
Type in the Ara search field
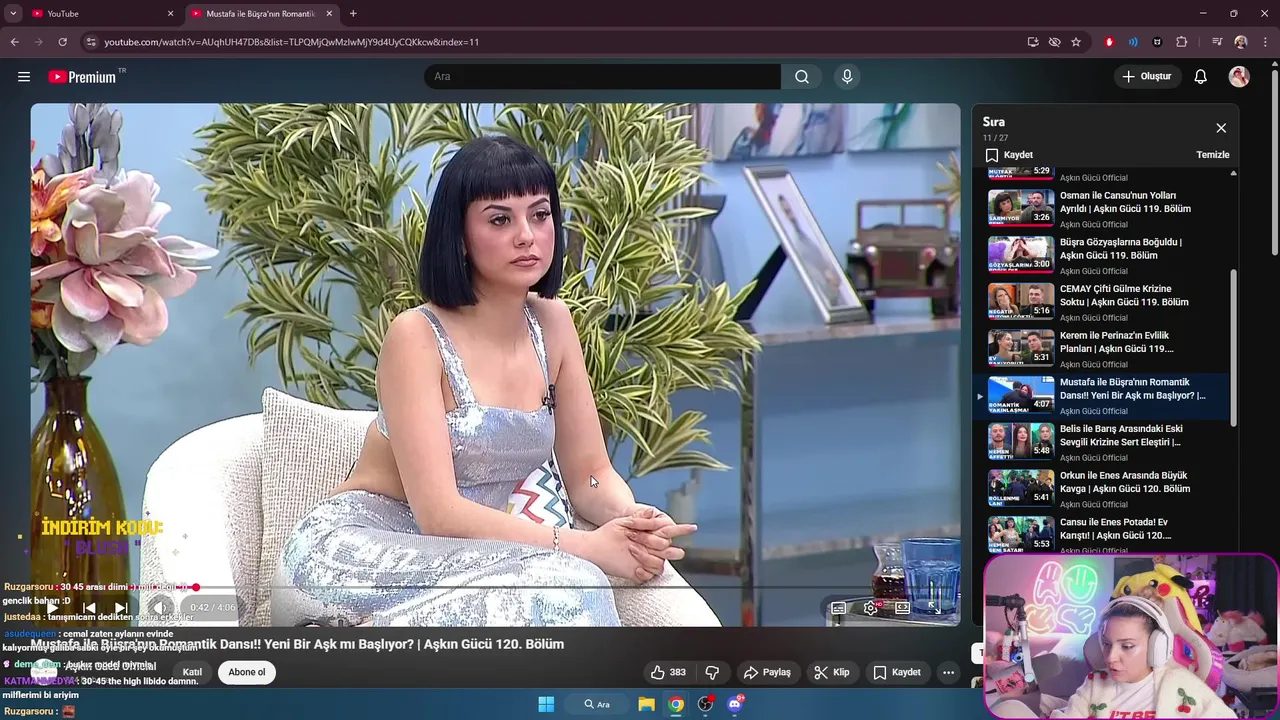click(603, 77)
